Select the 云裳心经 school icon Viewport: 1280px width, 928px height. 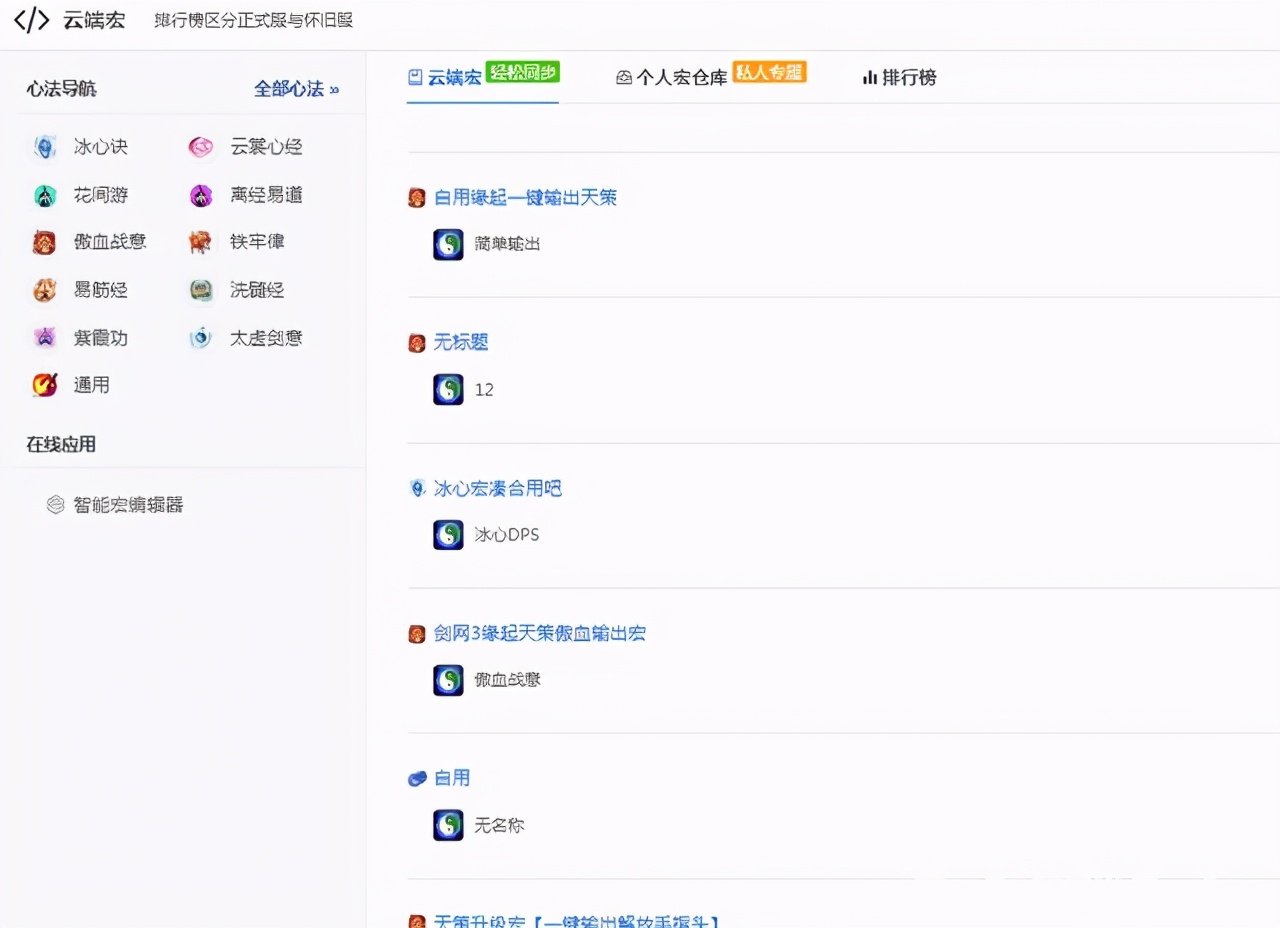click(200, 146)
